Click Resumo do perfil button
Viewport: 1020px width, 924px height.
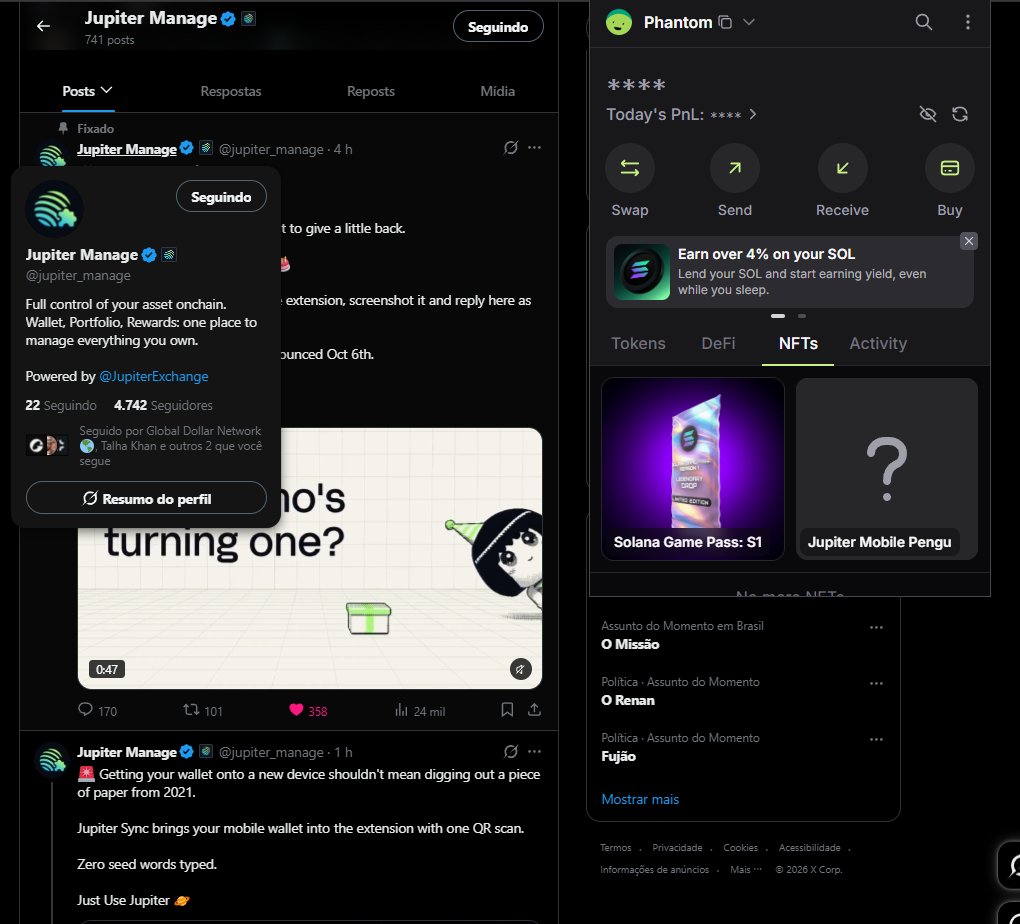[146, 498]
